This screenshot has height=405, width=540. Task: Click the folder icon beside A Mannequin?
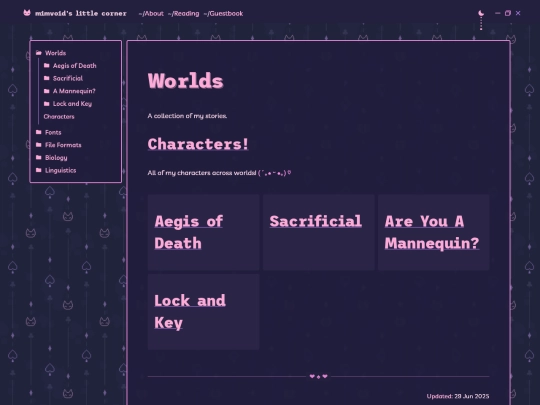pyautogui.click(x=46, y=91)
